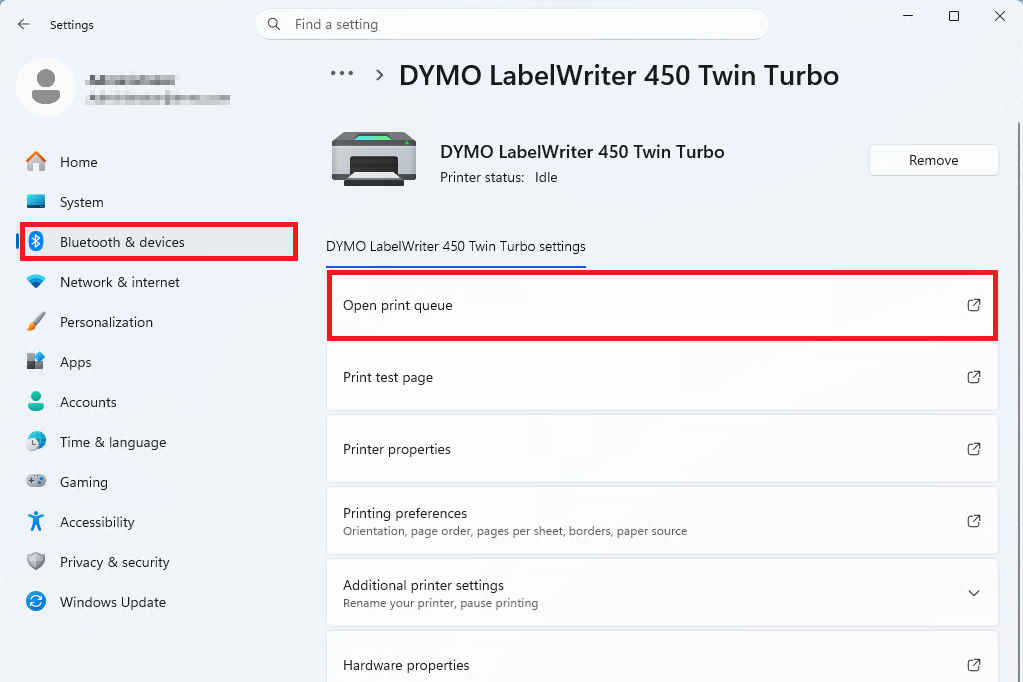Select Bluetooth & devices in sidebar
Viewport: 1023px width, 682px height.
(158, 242)
